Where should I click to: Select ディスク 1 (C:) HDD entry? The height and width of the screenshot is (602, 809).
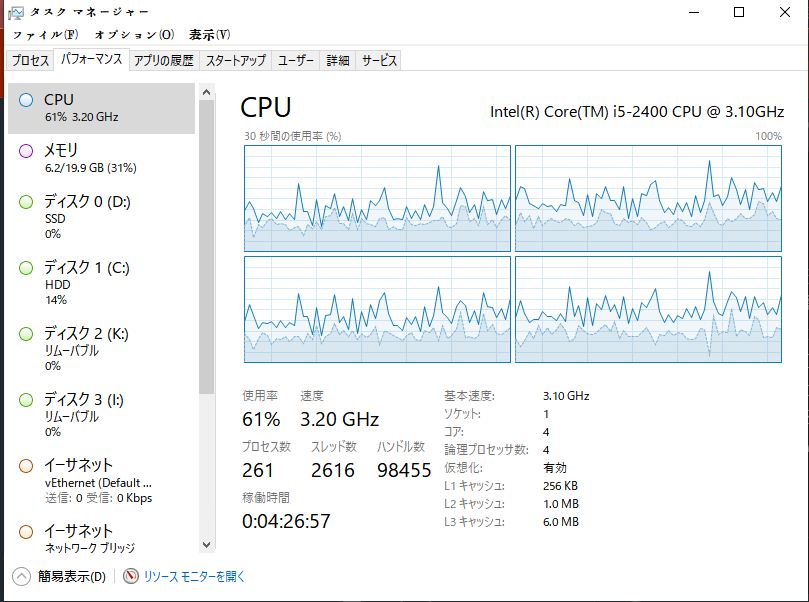click(x=102, y=283)
